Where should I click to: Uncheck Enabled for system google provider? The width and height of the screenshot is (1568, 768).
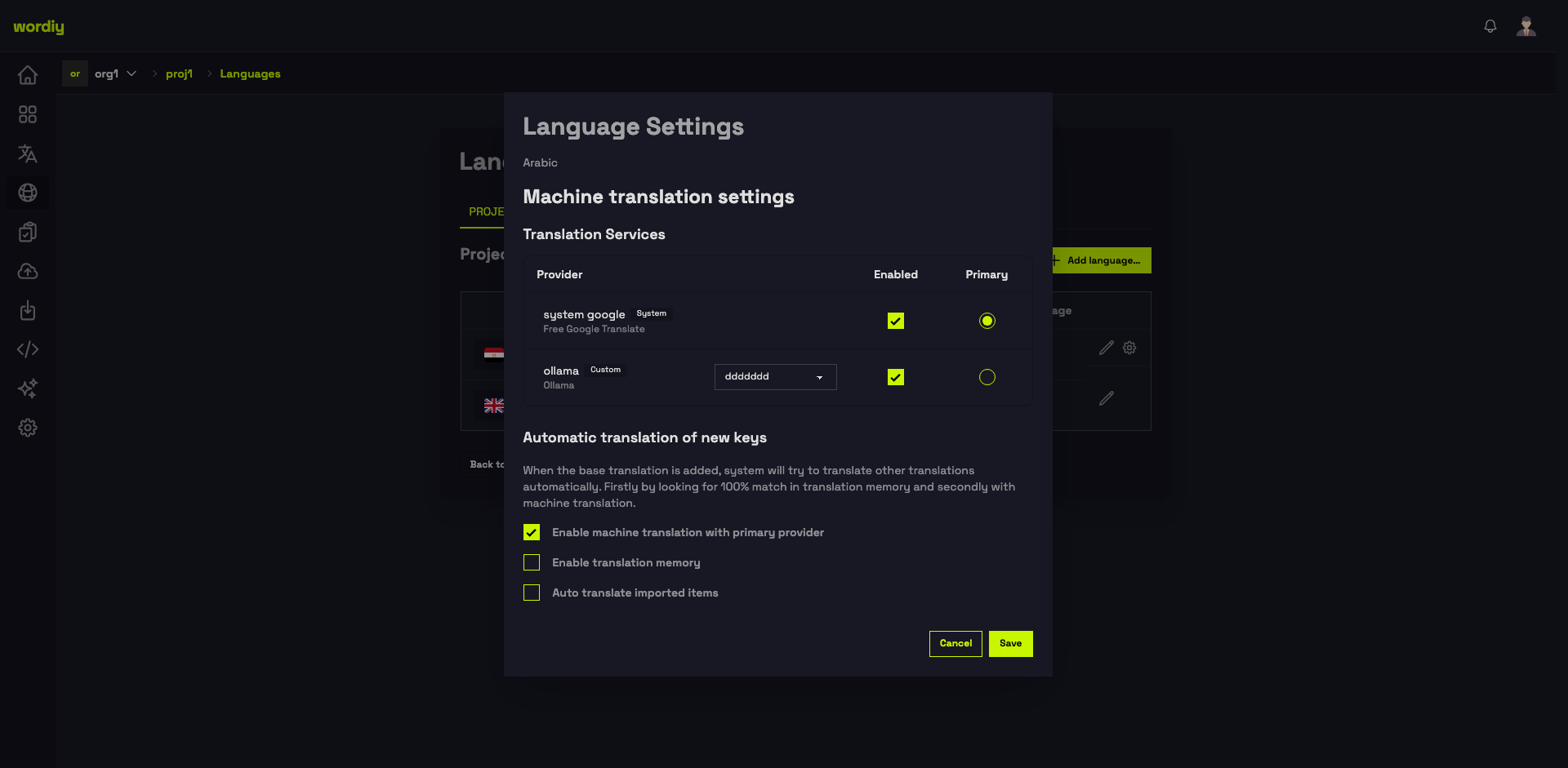(x=896, y=321)
